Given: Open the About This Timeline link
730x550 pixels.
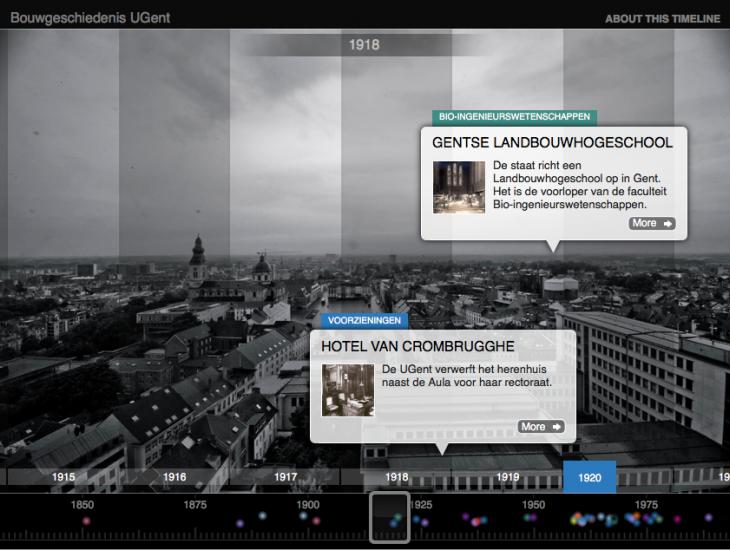Looking at the screenshot, I should coord(662,19).
